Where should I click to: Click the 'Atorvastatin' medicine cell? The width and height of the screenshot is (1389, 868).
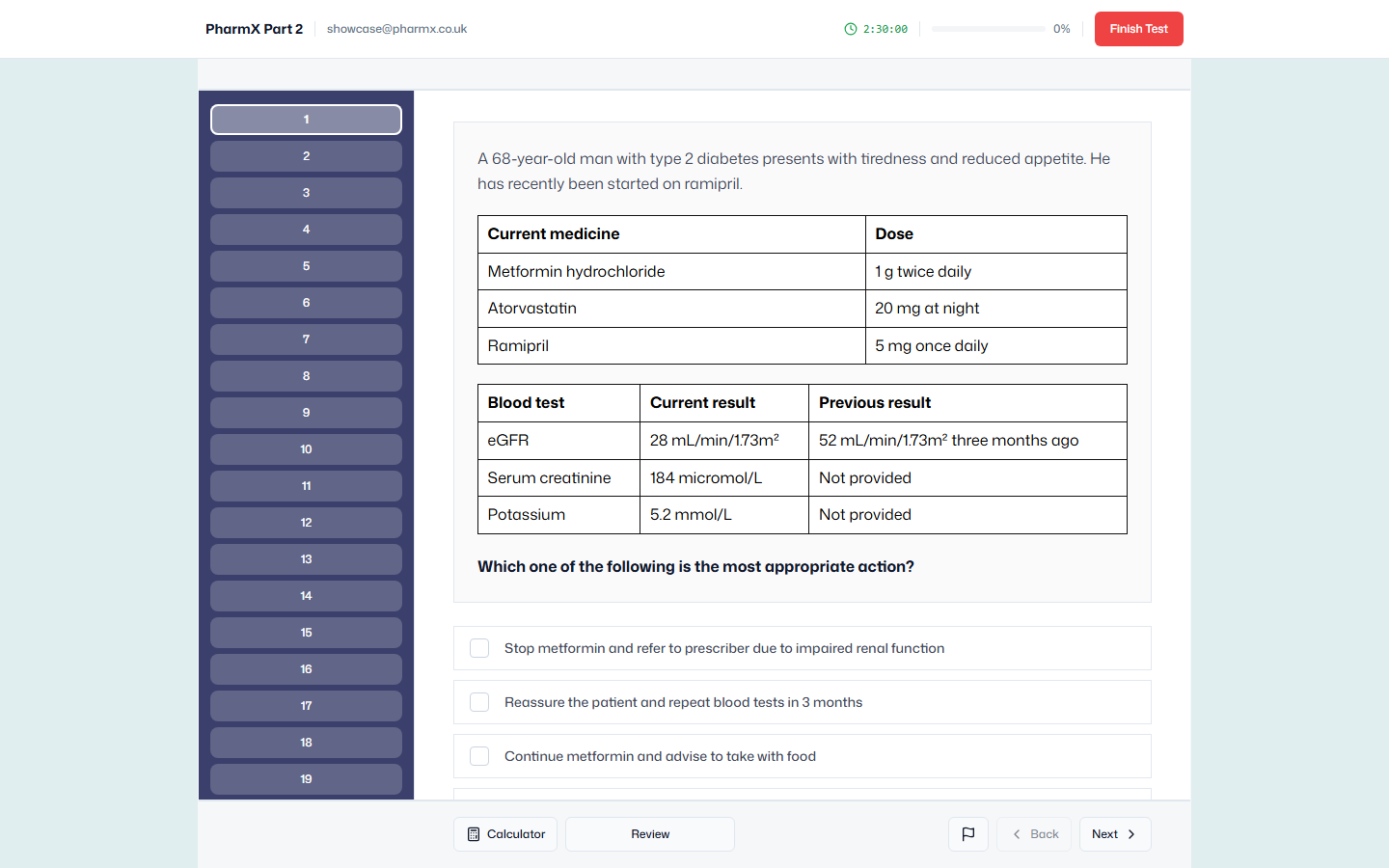click(x=671, y=309)
